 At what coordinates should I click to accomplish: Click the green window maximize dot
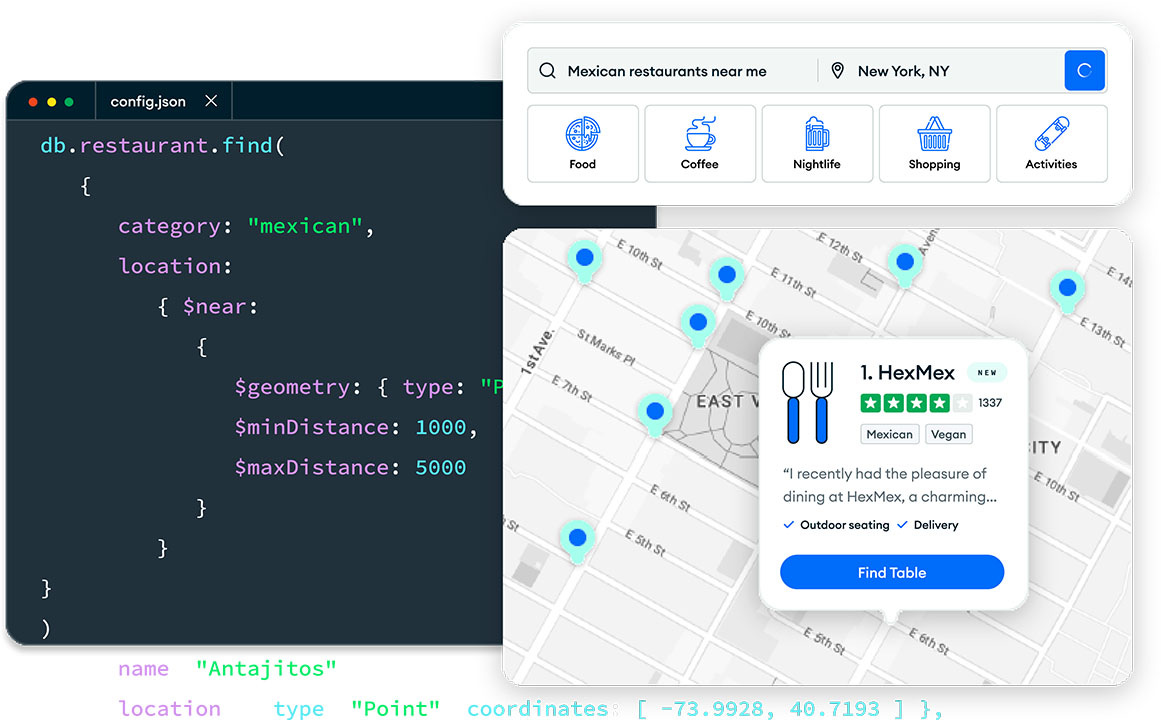[x=69, y=101]
